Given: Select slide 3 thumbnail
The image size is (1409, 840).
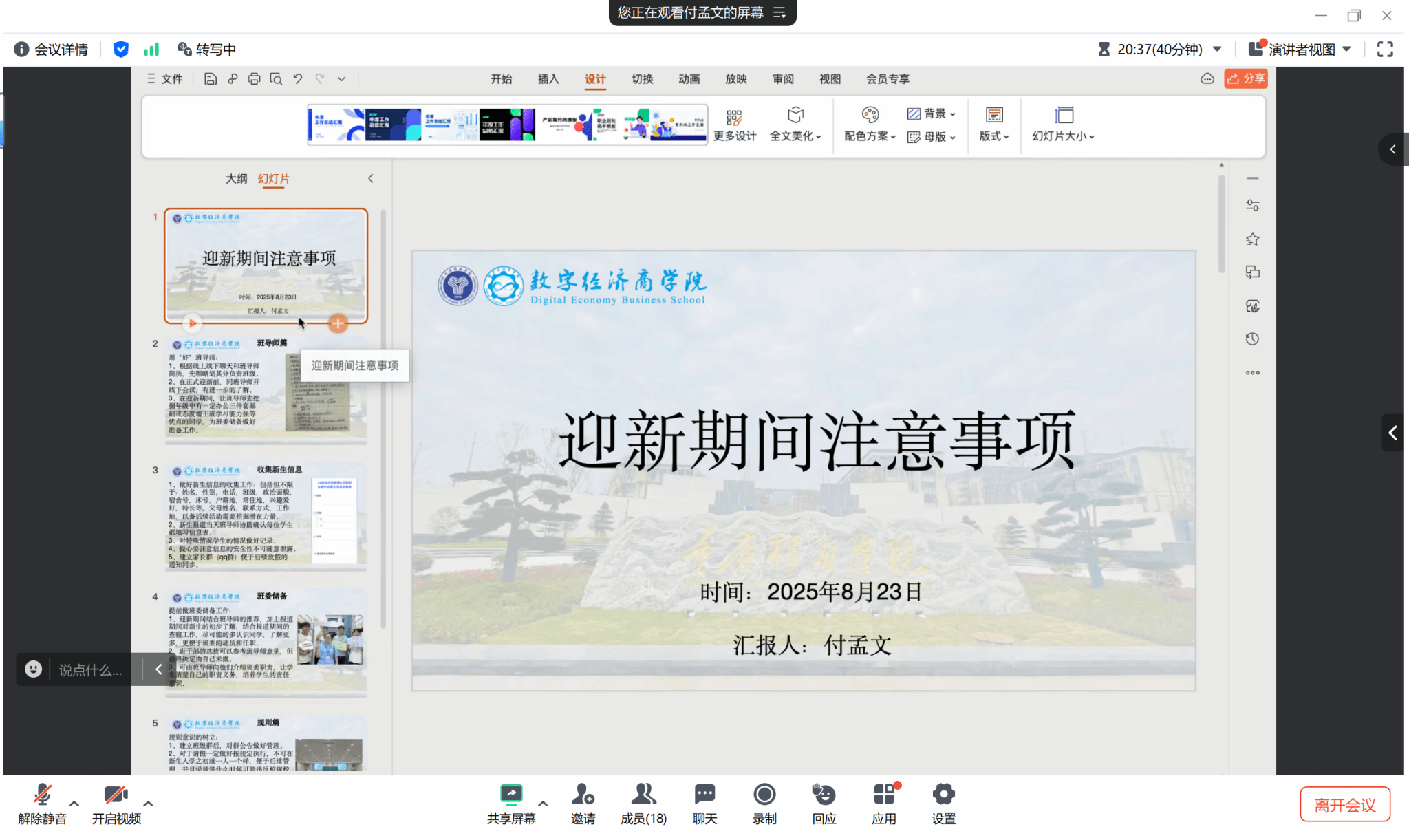Looking at the screenshot, I should point(266,517).
